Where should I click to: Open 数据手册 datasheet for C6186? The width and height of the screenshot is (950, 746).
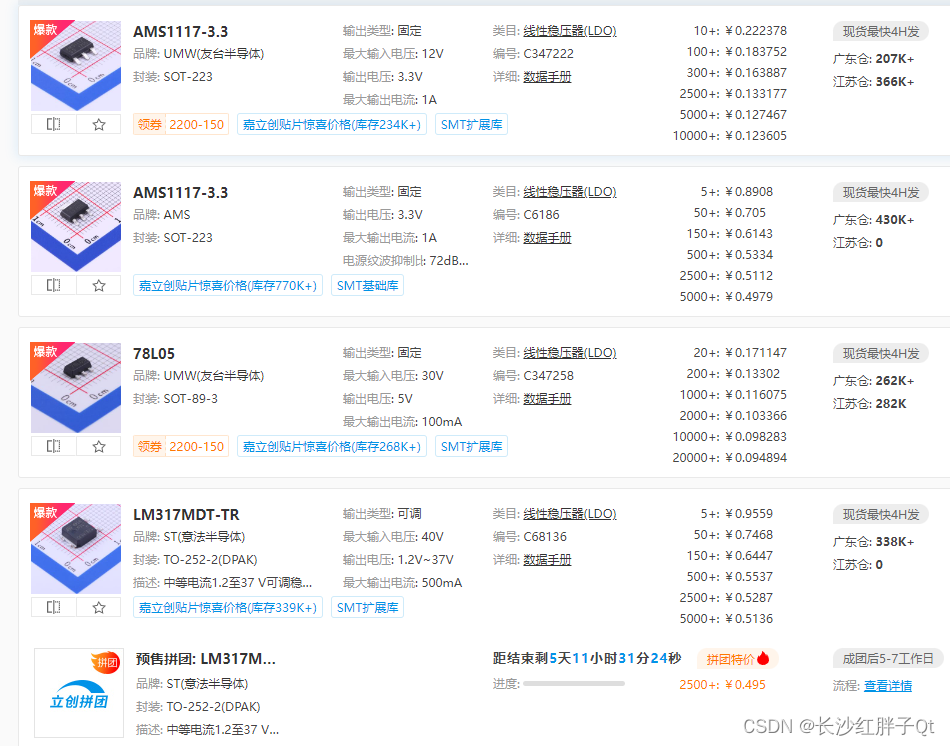click(547, 238)
